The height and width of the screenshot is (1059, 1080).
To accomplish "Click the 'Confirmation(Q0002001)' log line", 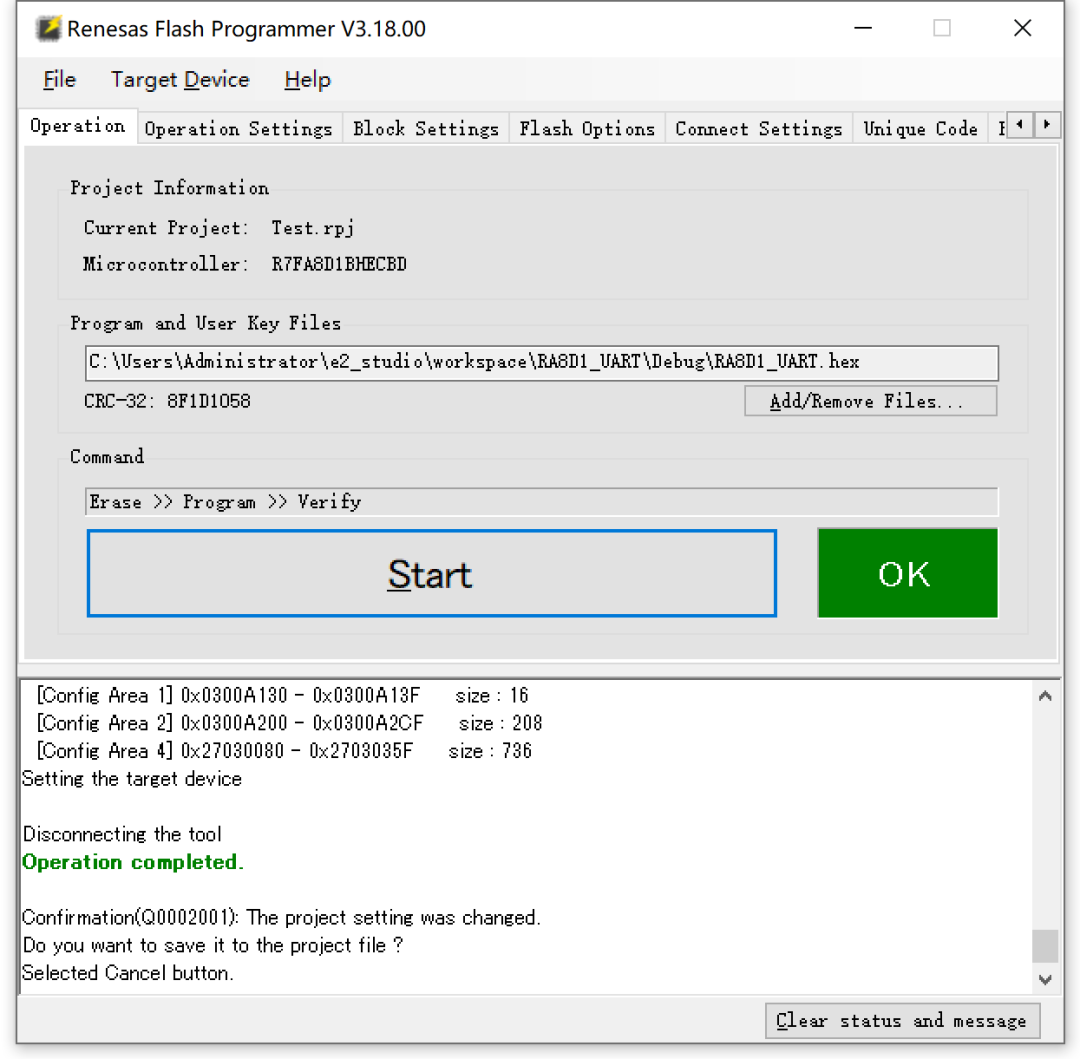I will point(281,918).
